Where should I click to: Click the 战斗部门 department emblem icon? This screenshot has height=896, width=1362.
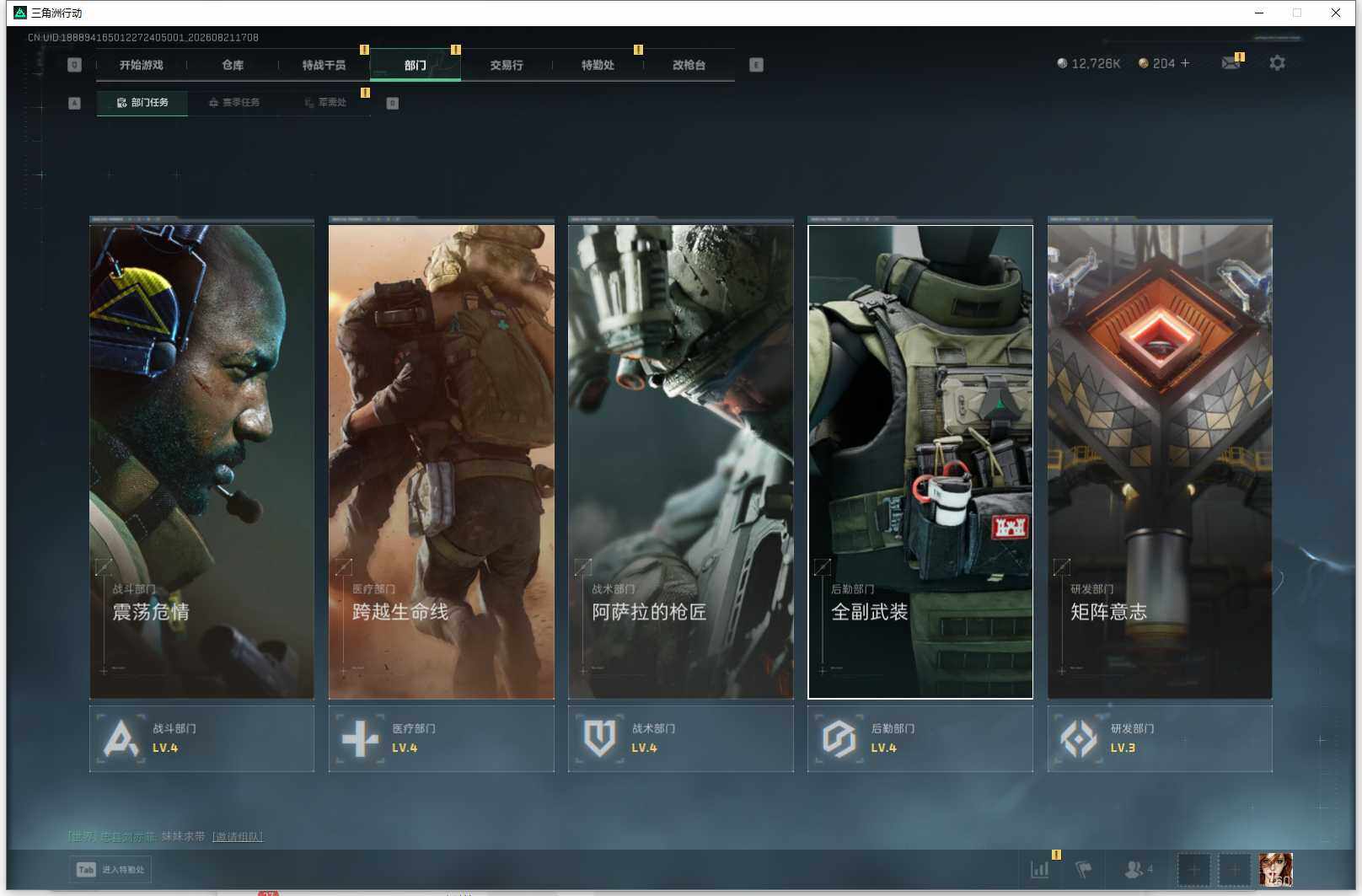click(121, 738)
